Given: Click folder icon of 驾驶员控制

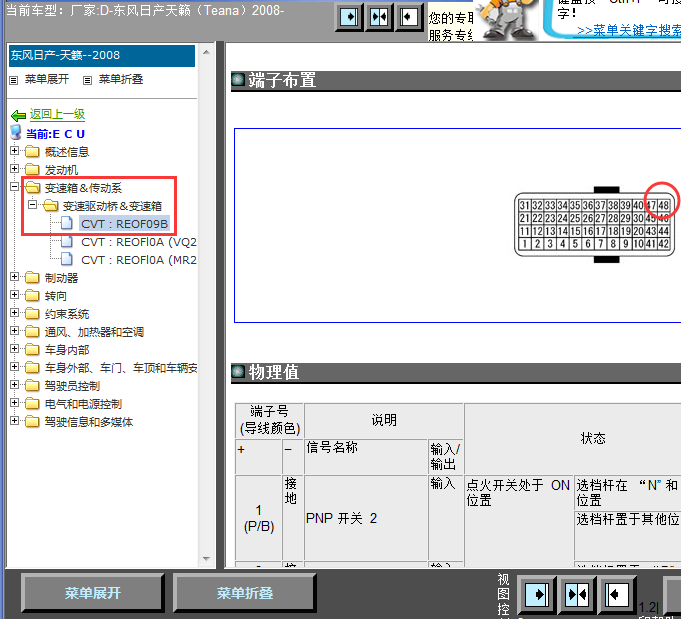Looking at the screenshot, I should [x=32, y=386].
